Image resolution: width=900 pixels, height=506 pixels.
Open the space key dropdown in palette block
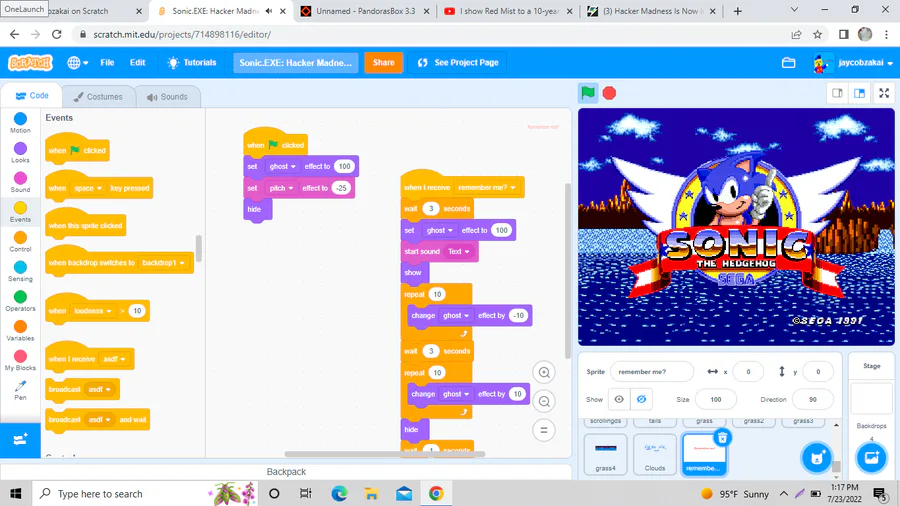pos(87,188)
